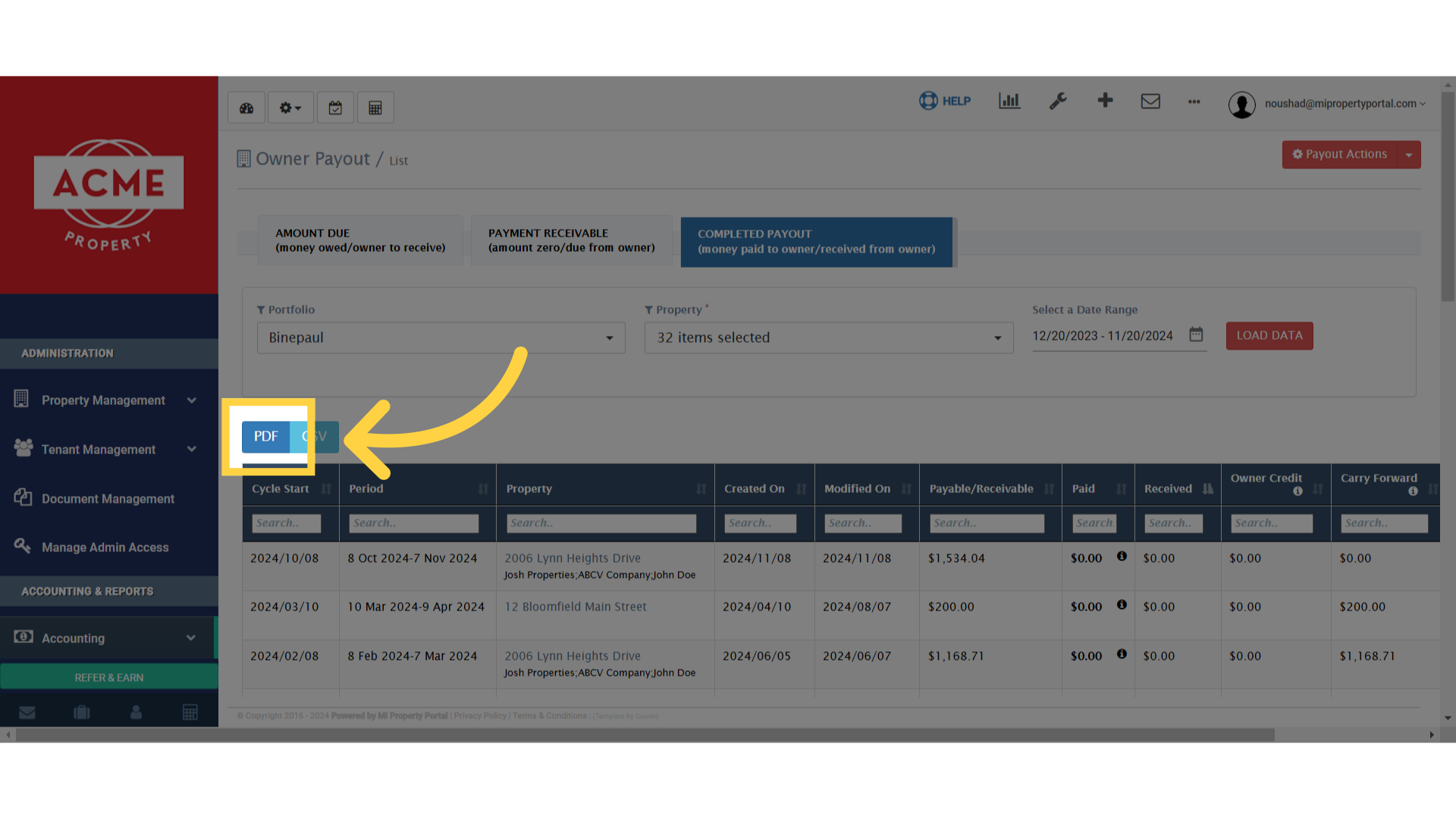Open the wrench tools icon
This screenshot has height=819, width=1456.
(x=1058, y=101)
